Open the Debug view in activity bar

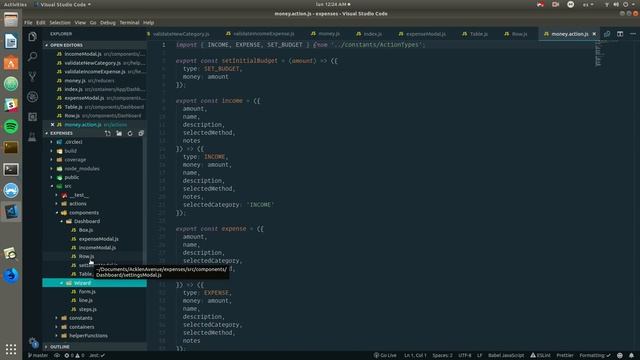pyautogui.click(x=32, y=97)
